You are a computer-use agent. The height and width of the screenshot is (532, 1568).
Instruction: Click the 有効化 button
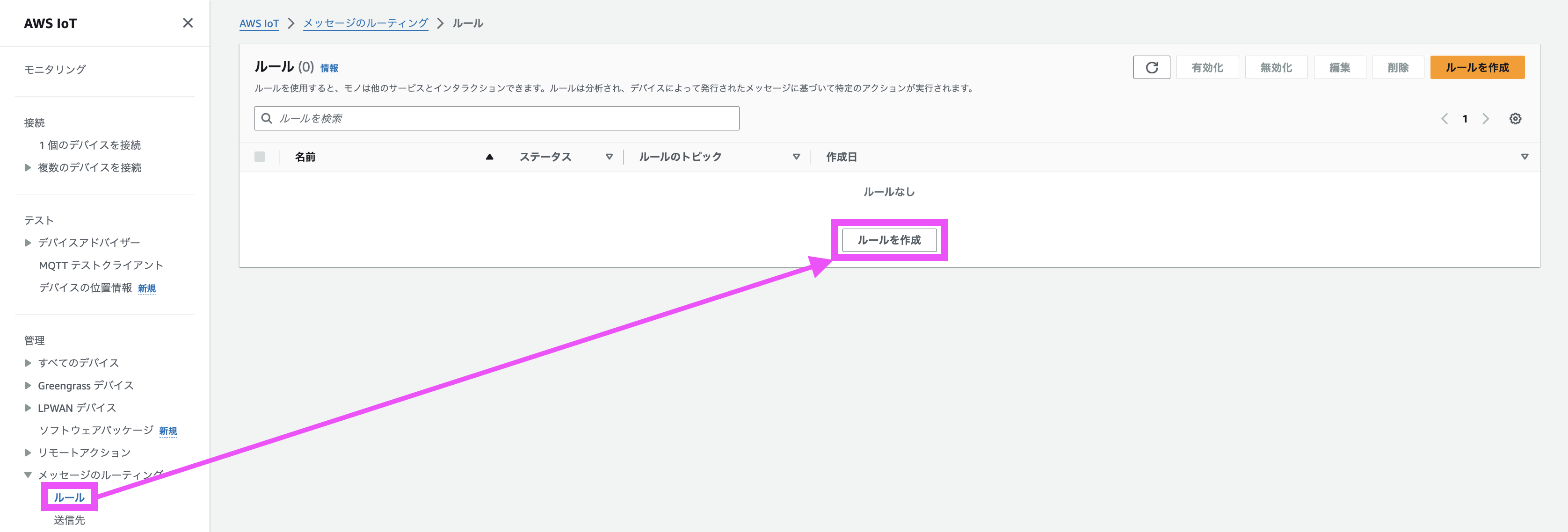point(1207,67)
